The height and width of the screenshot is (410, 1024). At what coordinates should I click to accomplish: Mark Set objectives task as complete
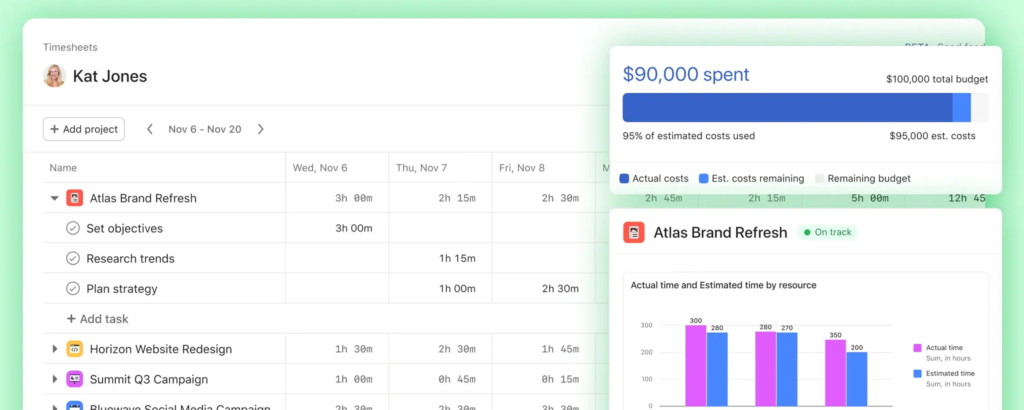pos(73,228)
